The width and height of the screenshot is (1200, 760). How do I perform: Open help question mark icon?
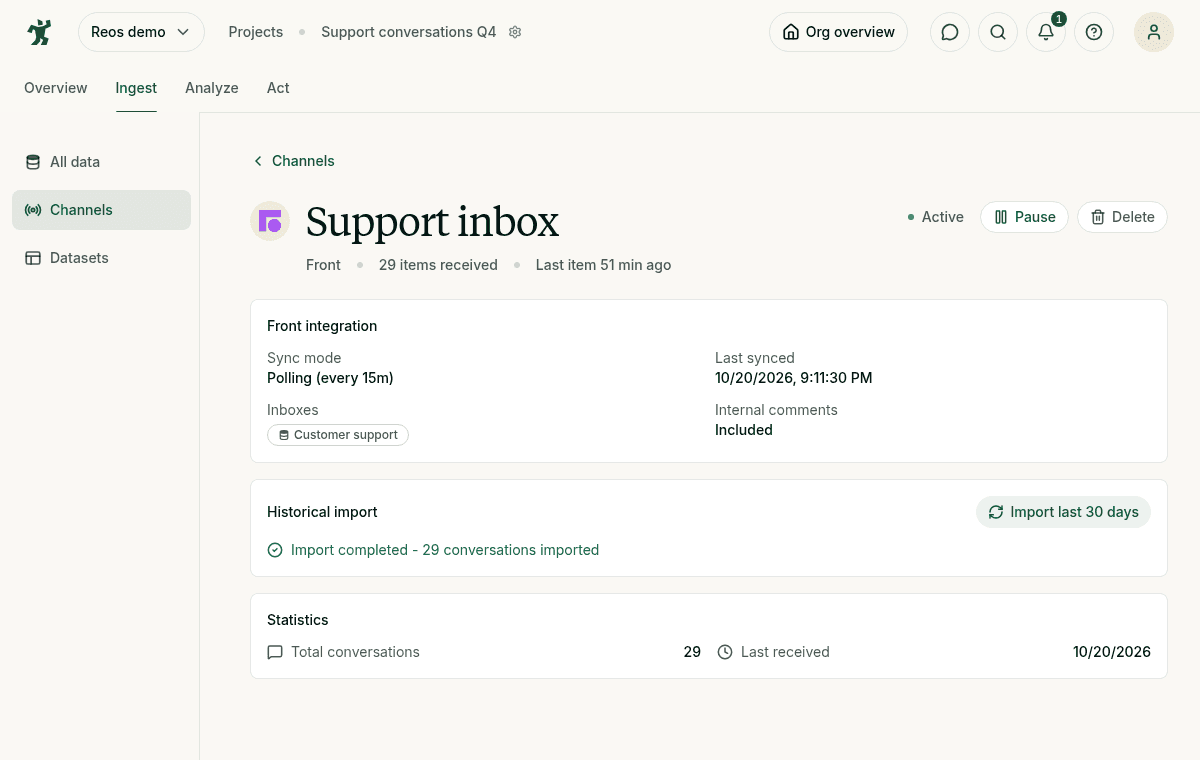[1094, 32]
